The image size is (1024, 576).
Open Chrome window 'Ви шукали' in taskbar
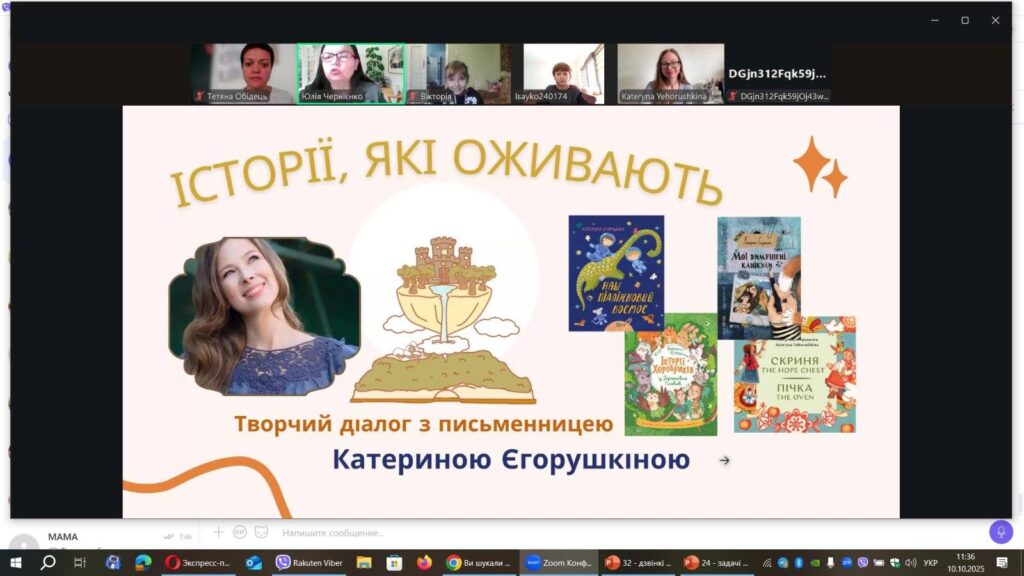478,563
